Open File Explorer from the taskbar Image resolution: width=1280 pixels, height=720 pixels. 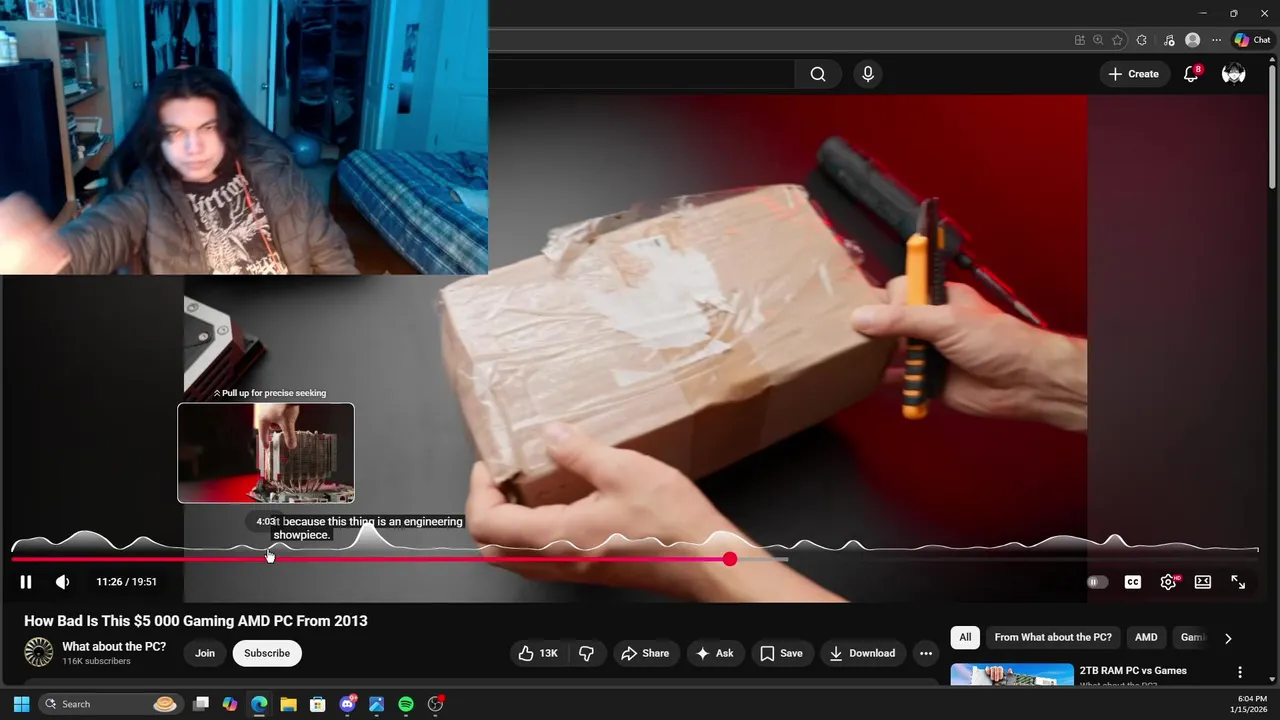[288, 704]
